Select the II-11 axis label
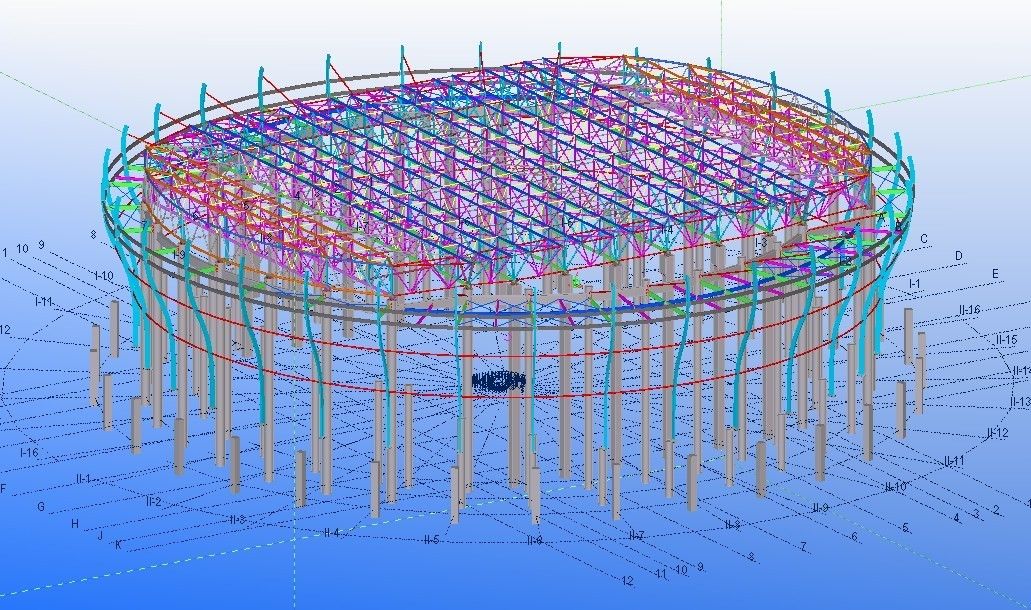1031x610 pixels. coord(953,461)
